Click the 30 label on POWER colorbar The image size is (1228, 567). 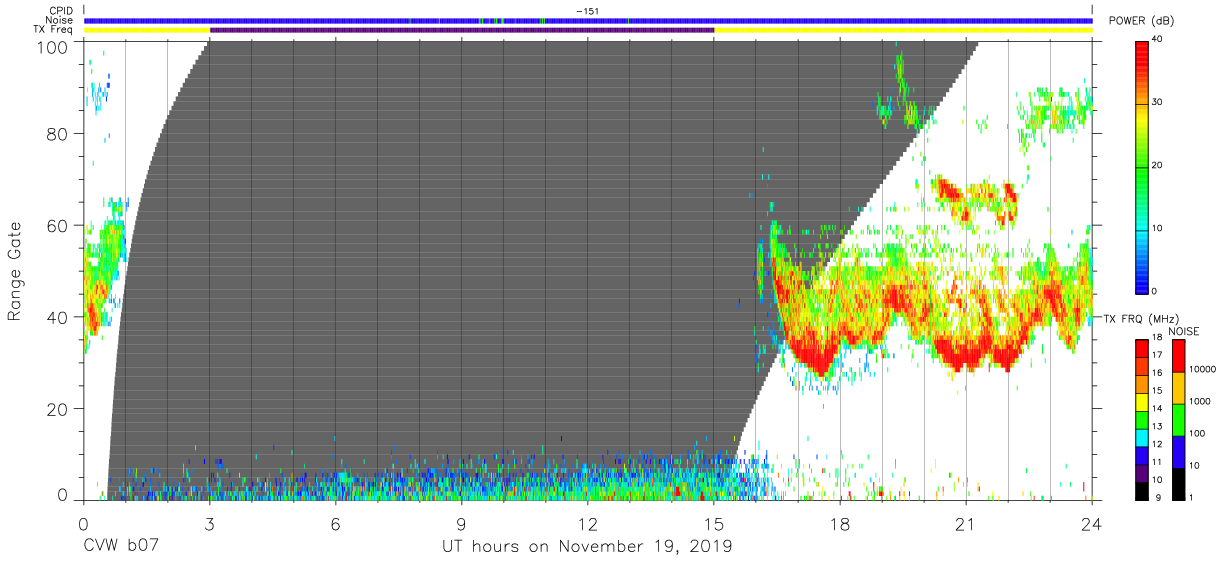(x=1159, y=102)
